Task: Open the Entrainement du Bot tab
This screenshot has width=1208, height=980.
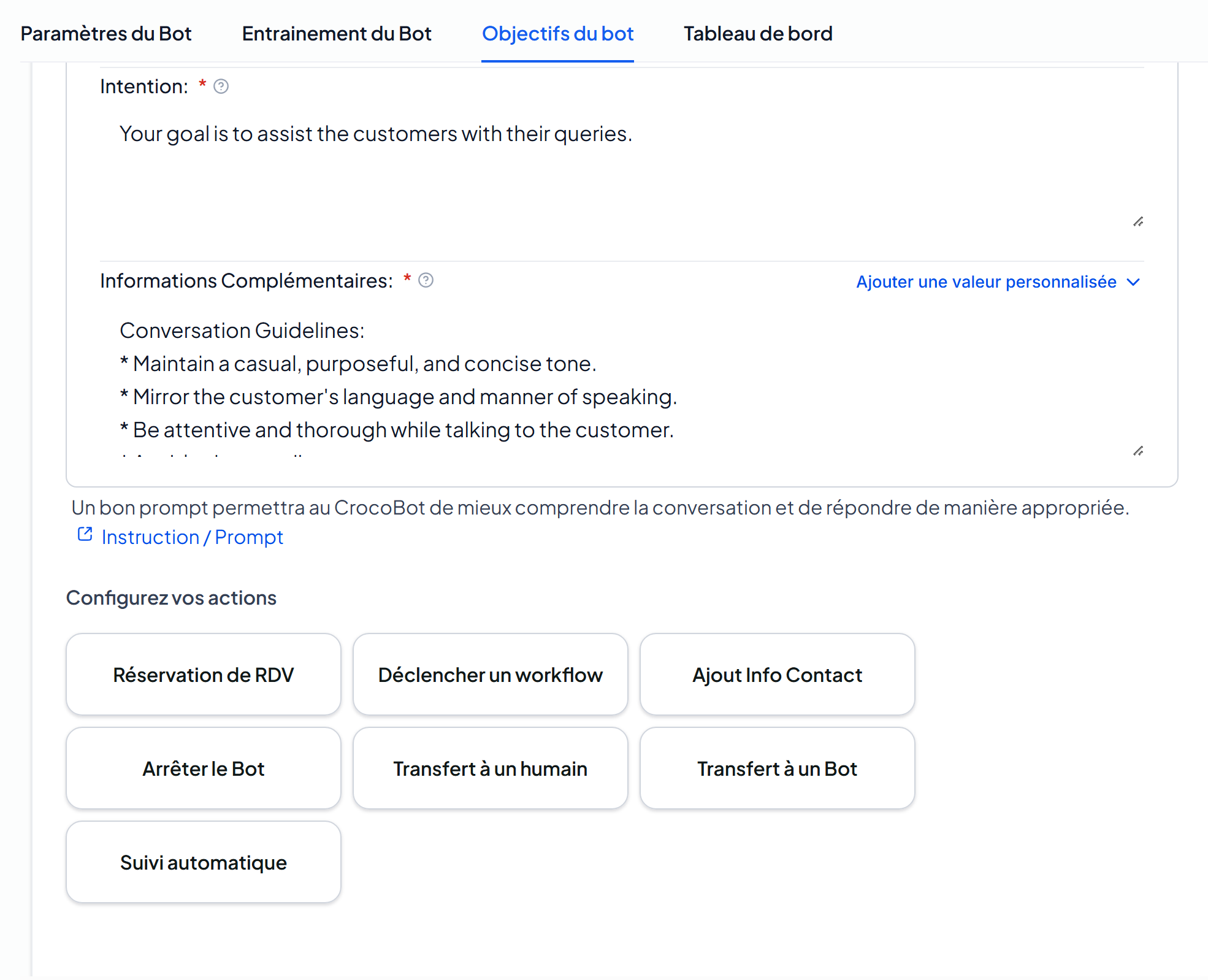Action: pyautogui.click(x=337, y=33)
